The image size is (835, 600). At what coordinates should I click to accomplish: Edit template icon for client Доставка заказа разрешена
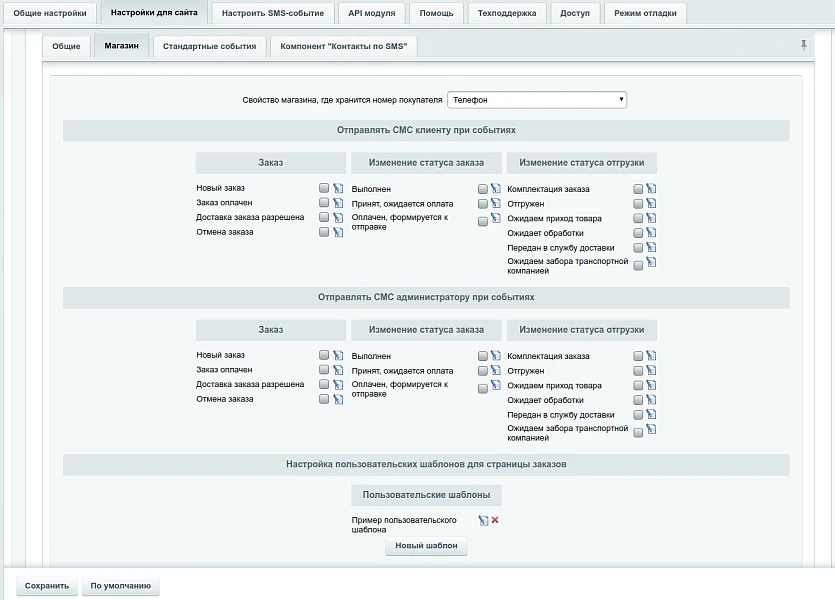[x=338, y=217]
